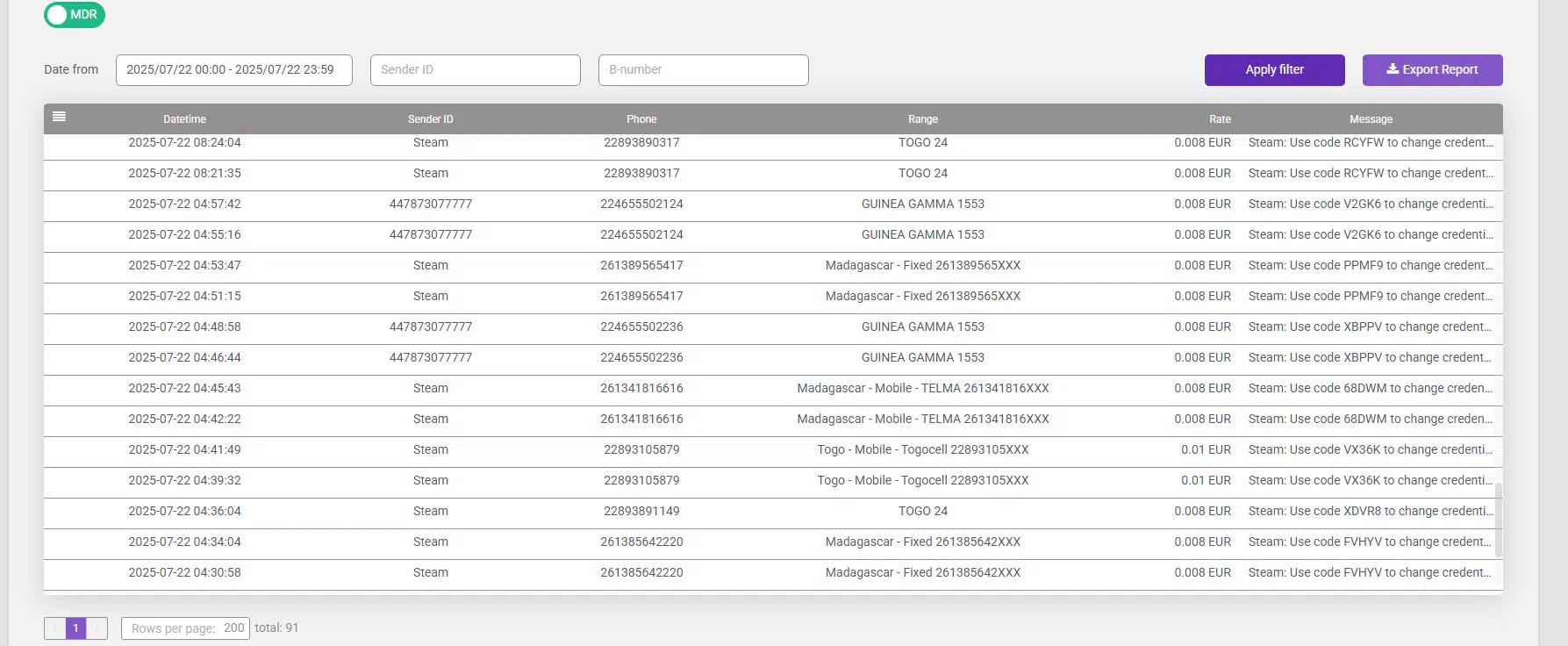Select 0.01 EUR rate in 04:41:49 row
Screen dimensions: 1568x646
[x=1206, y=449]
